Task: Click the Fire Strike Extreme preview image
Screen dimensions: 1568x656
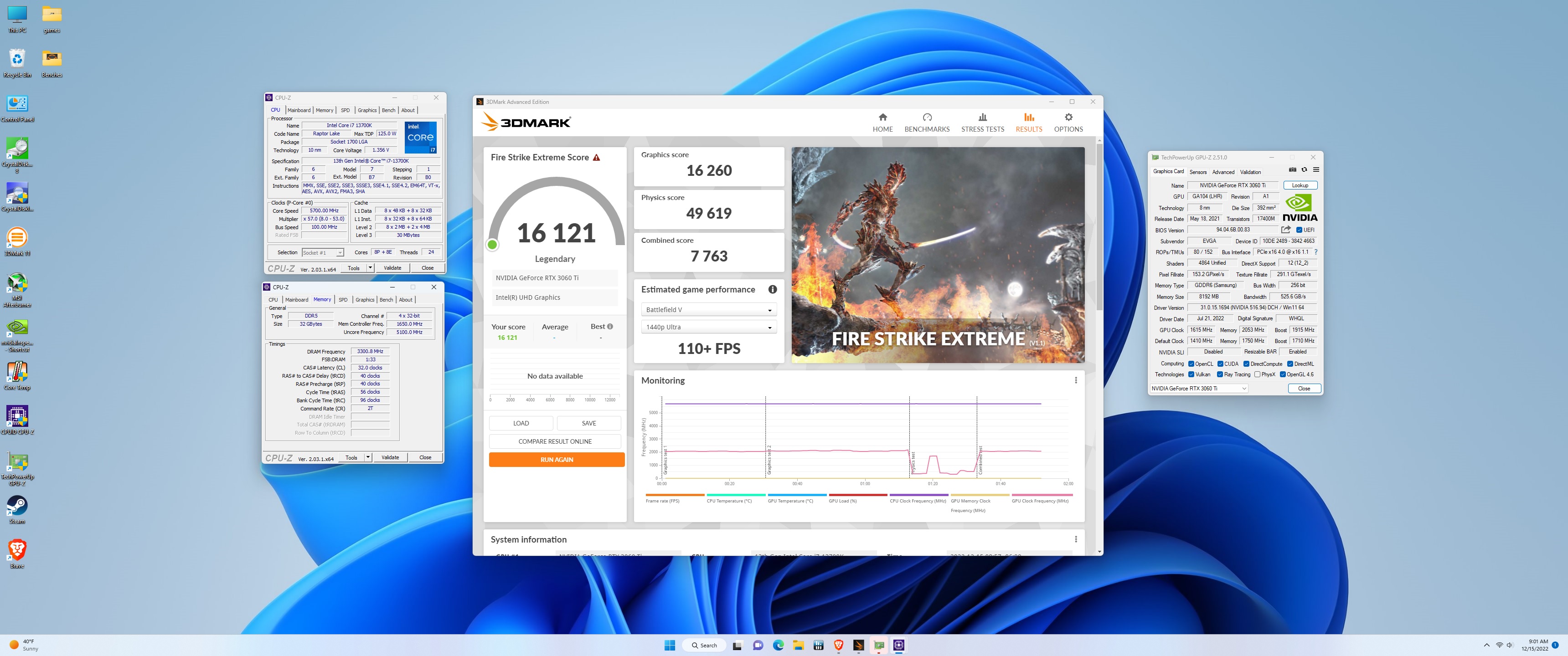Action: tap(938, 255)
